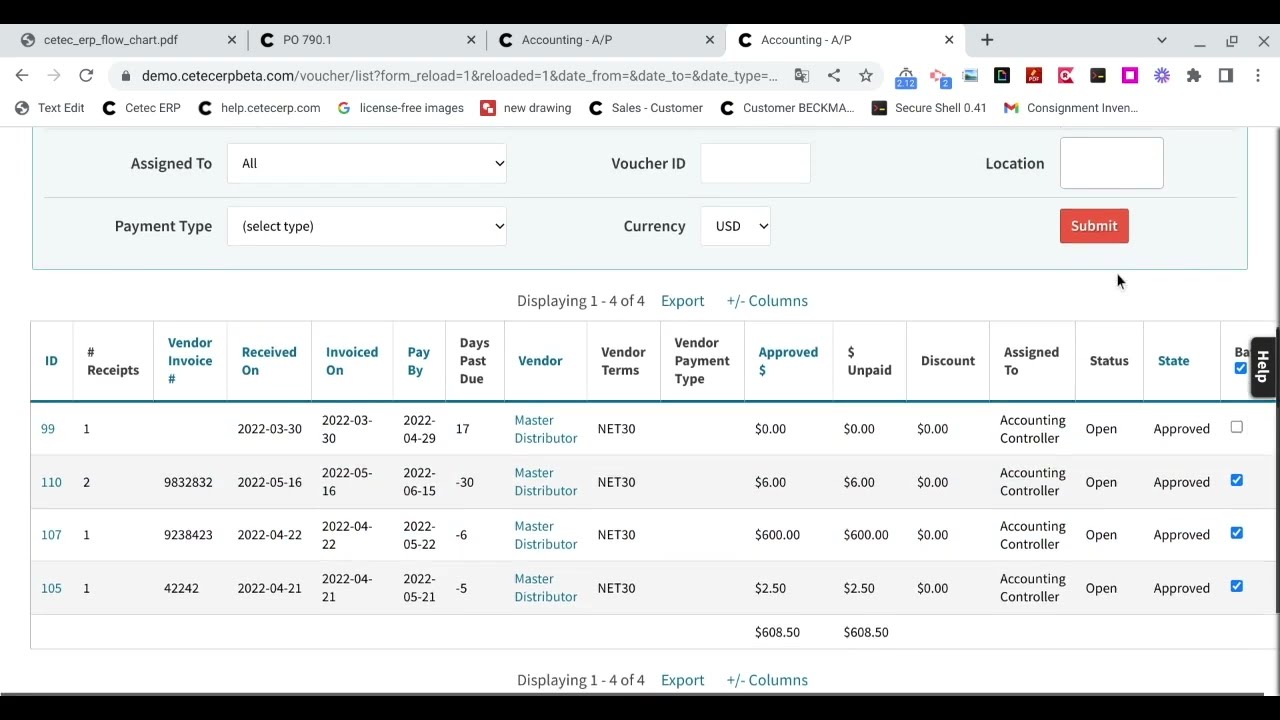Go back with the browser back arrow

(22, 76)
